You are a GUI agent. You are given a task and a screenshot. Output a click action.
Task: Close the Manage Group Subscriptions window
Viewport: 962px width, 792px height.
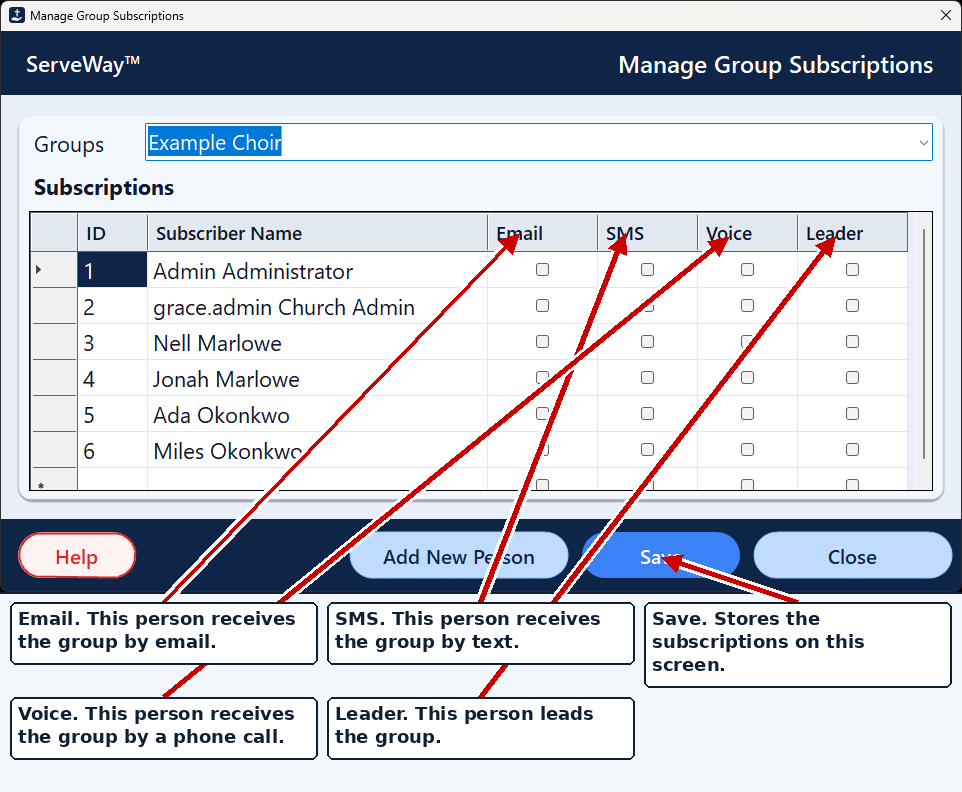(945, 15)
